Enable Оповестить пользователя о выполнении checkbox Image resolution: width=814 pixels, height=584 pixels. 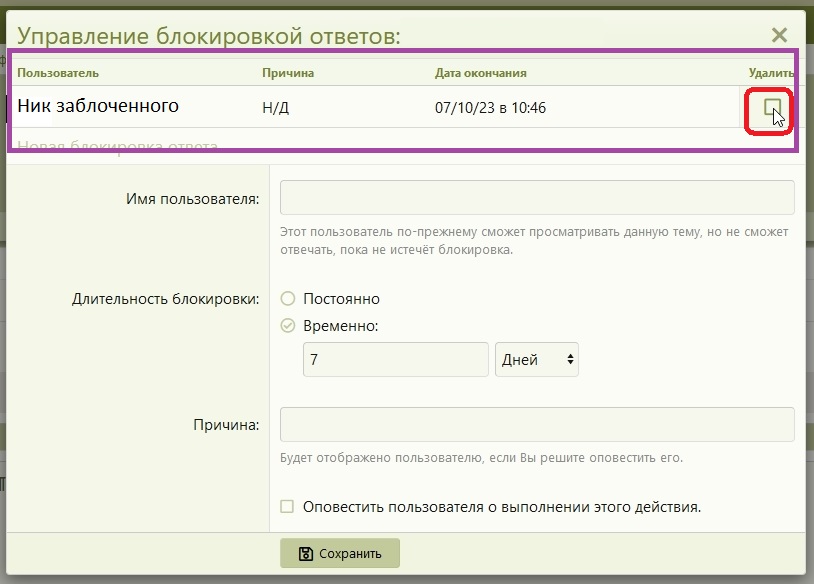click(x=287, y=506)
